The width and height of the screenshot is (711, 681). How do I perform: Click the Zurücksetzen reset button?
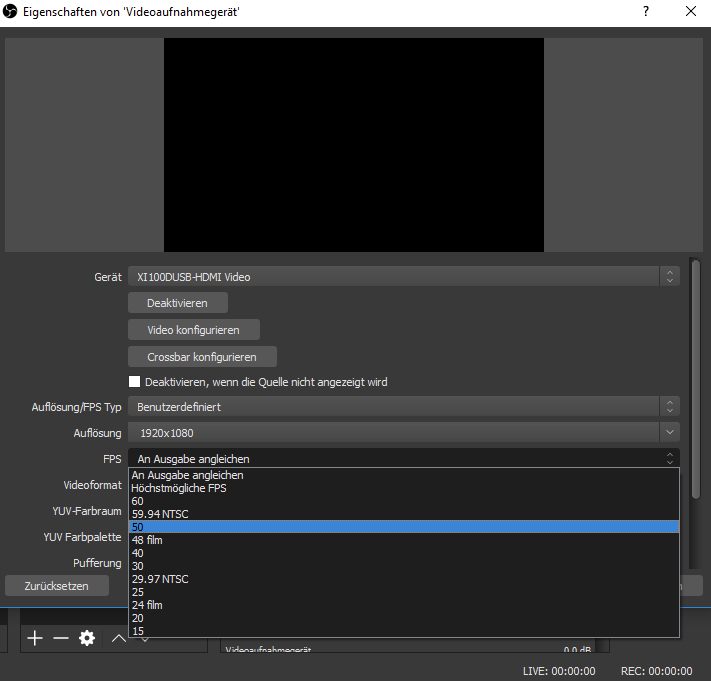coord(56,586)
